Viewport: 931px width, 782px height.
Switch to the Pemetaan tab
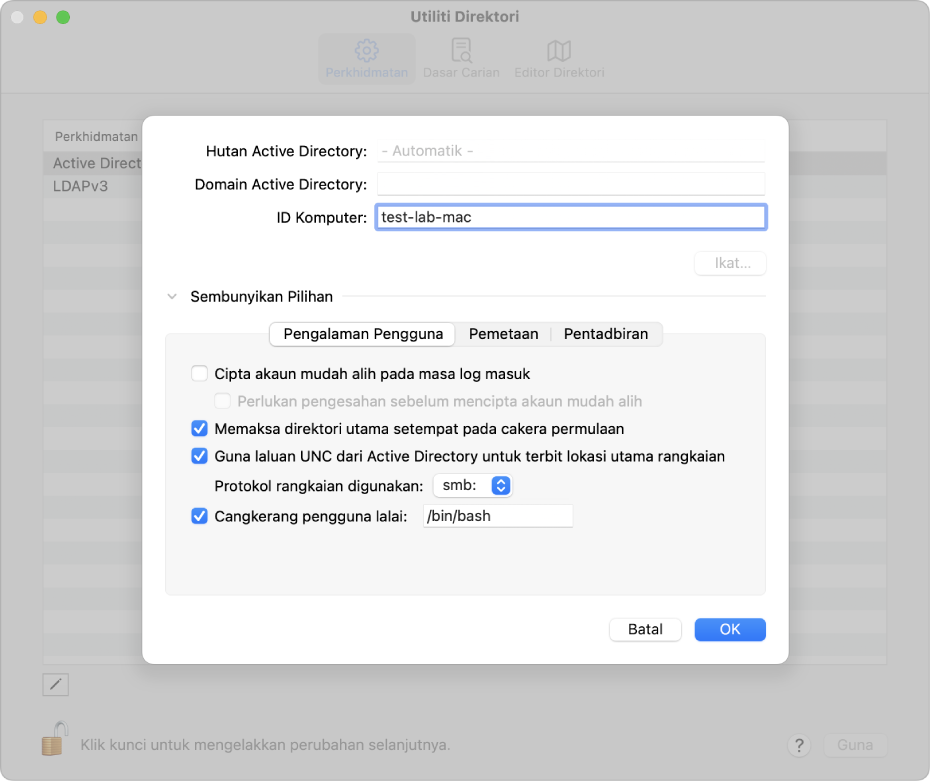(x=504, y=334)
